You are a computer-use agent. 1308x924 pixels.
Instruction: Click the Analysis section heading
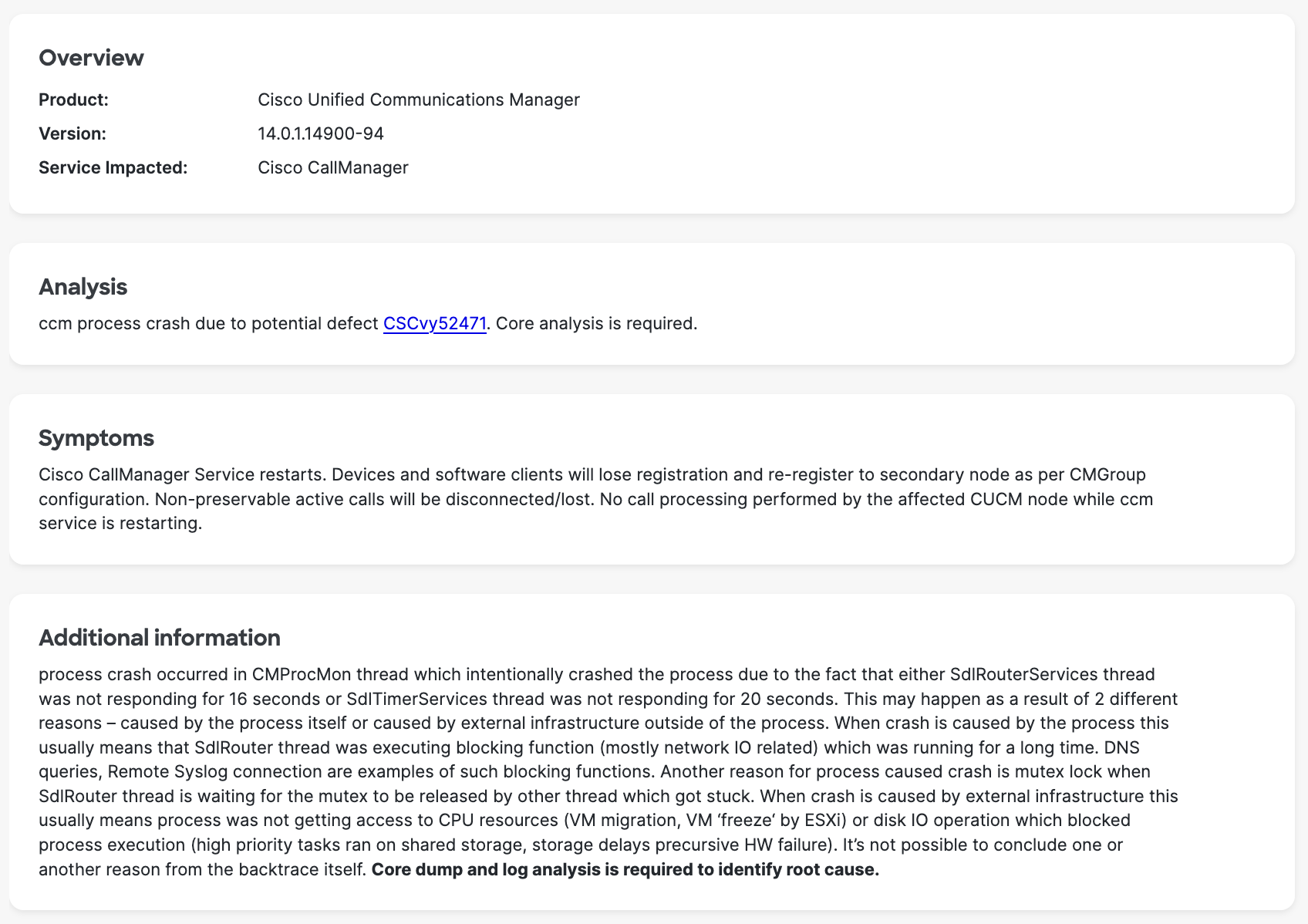pyautogui.click(x=83, y=287)
